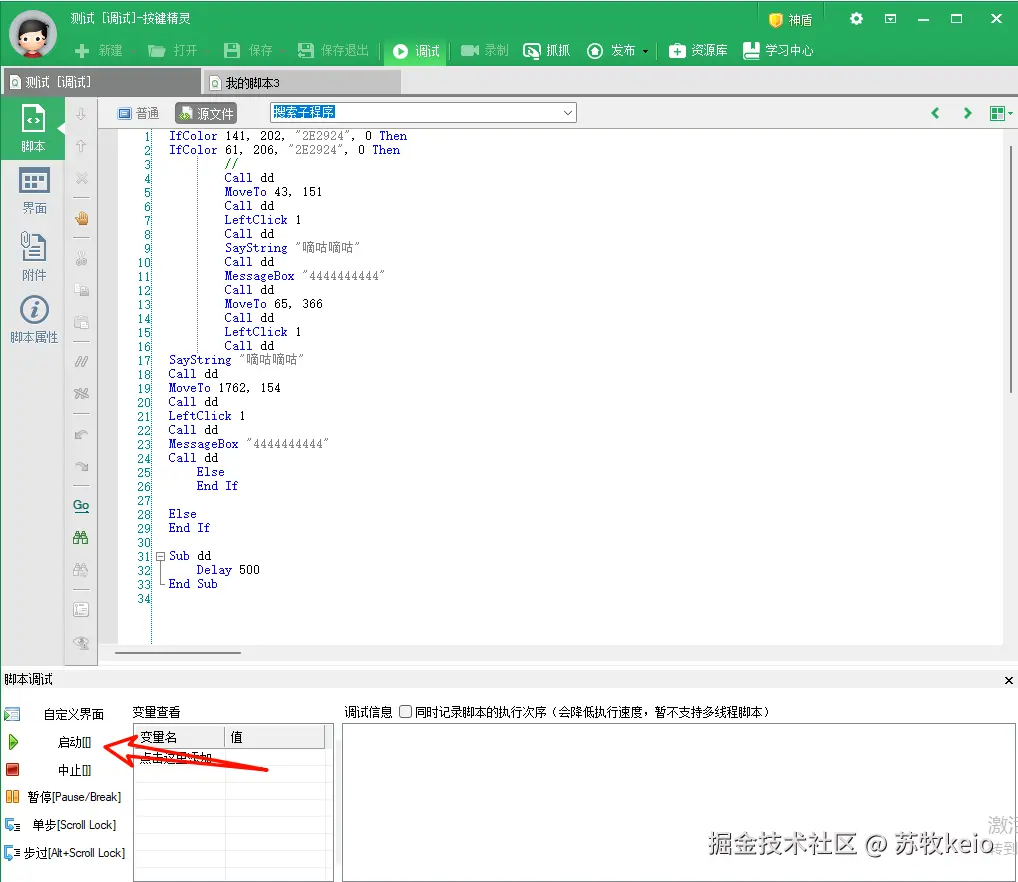Switch to the 测试 [调试] tab
This screenshot has height=882, width=1018.
pyautogui.click(x=102, y=82)
